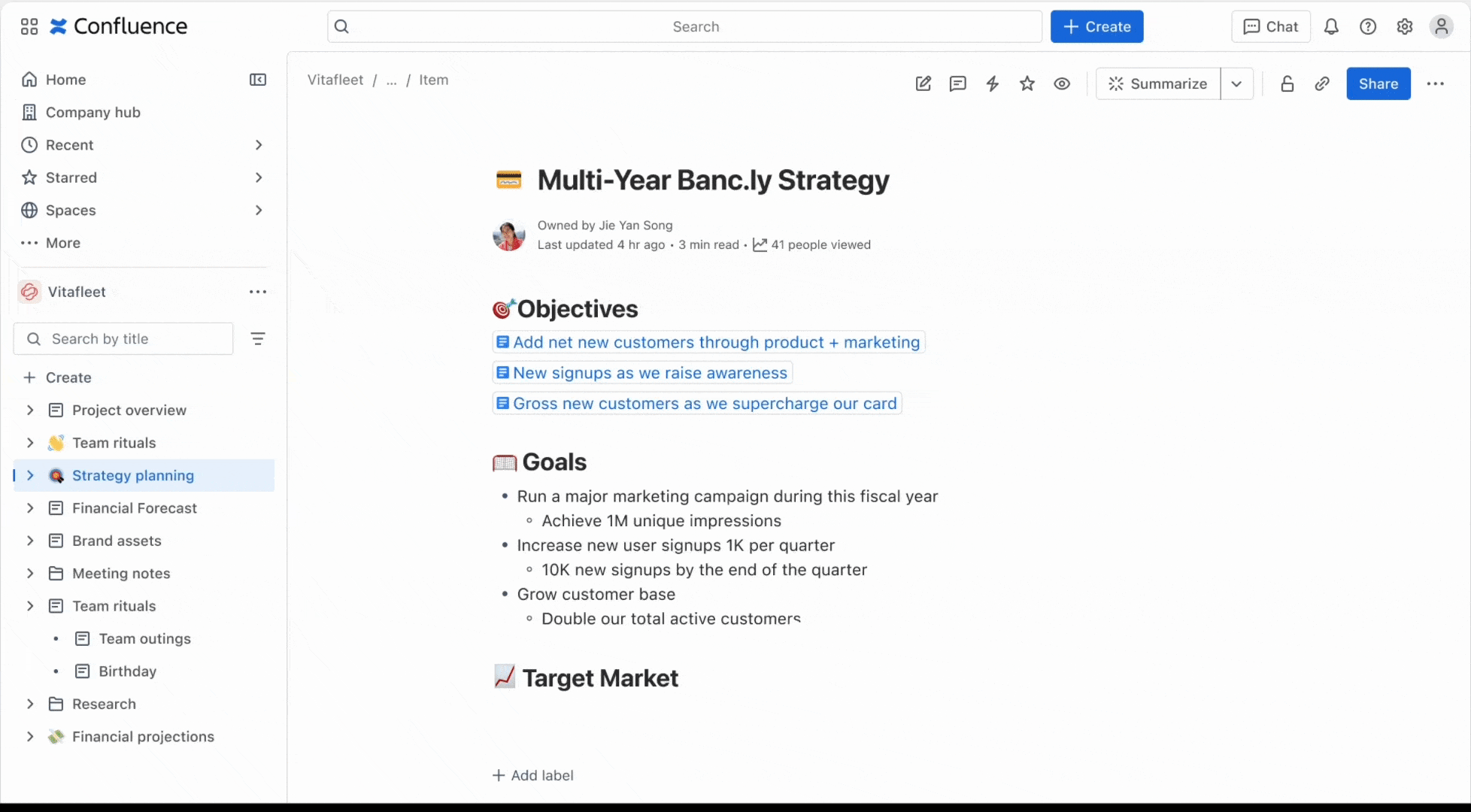Open 'New signups as we raise awareness' link
Image resolution: width=1471 pixels, height=812 pixels.
tap(650, 373)
